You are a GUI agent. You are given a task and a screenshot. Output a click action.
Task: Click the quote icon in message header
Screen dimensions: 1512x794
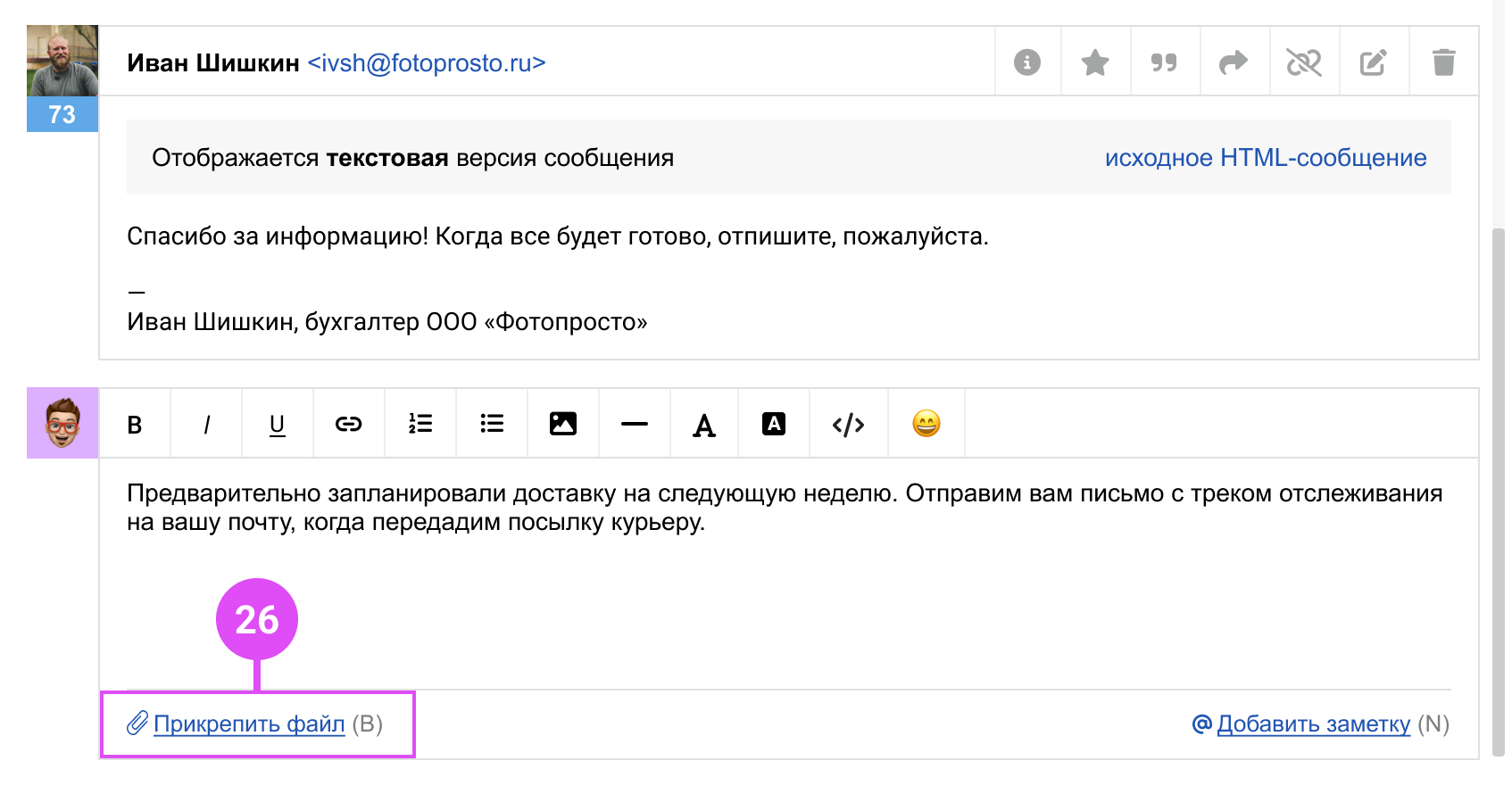click(1164, 62)
